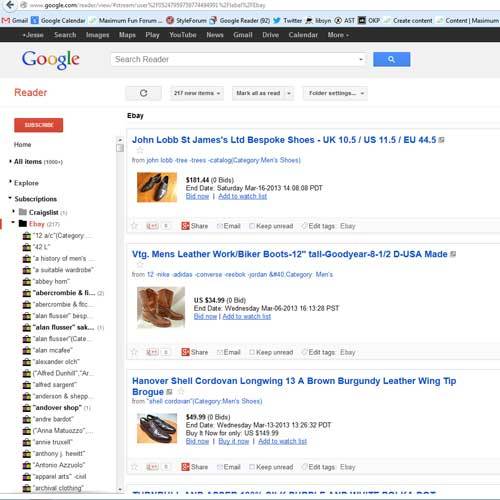Click the refresh feed icon button
The image size is (500, 500).
[x=143, y=93]
